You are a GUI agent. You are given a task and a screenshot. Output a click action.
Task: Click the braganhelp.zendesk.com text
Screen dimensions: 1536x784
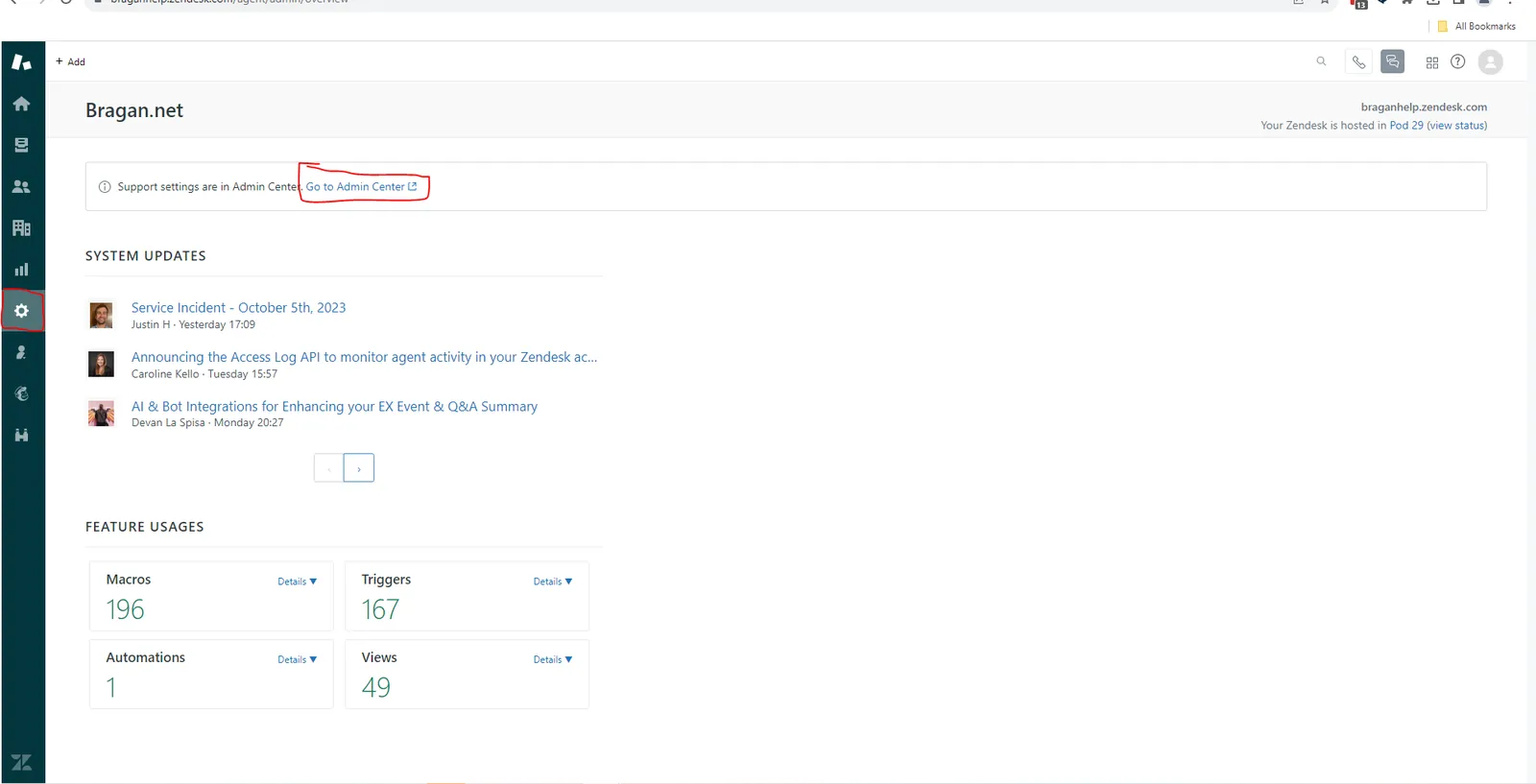pyautogui.click(x=1424, y=107)
